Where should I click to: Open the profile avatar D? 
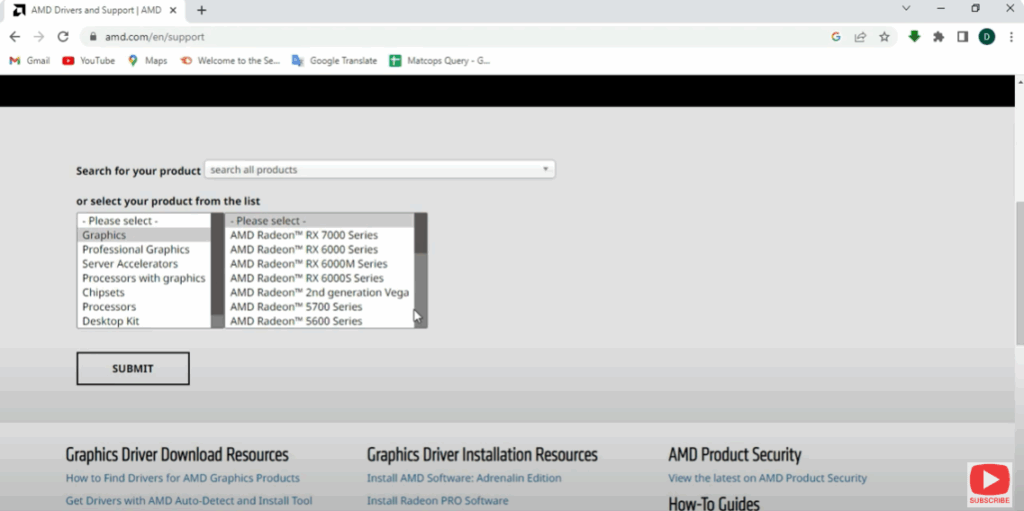(x=986, y=37)
